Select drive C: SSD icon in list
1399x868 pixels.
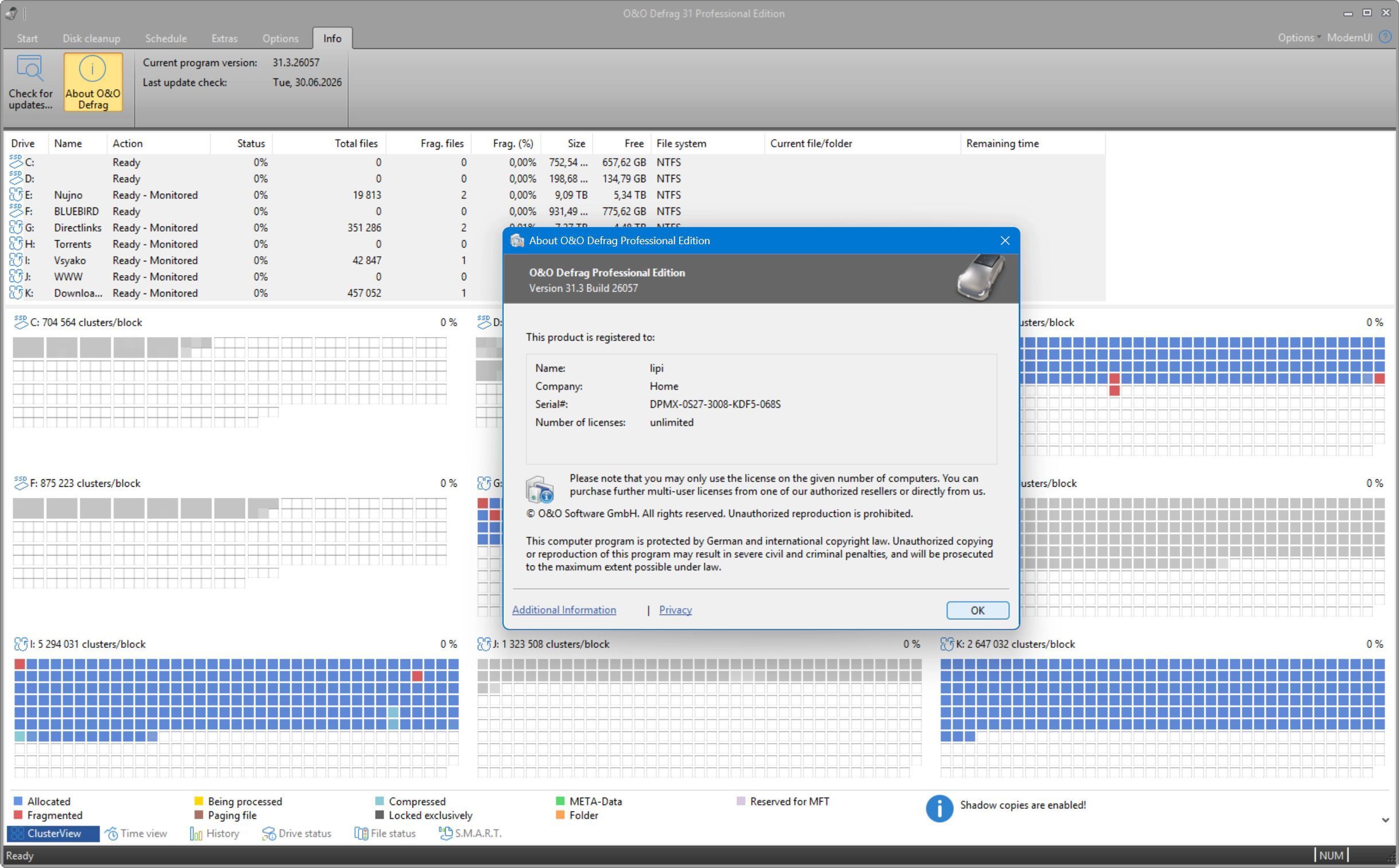16,162
